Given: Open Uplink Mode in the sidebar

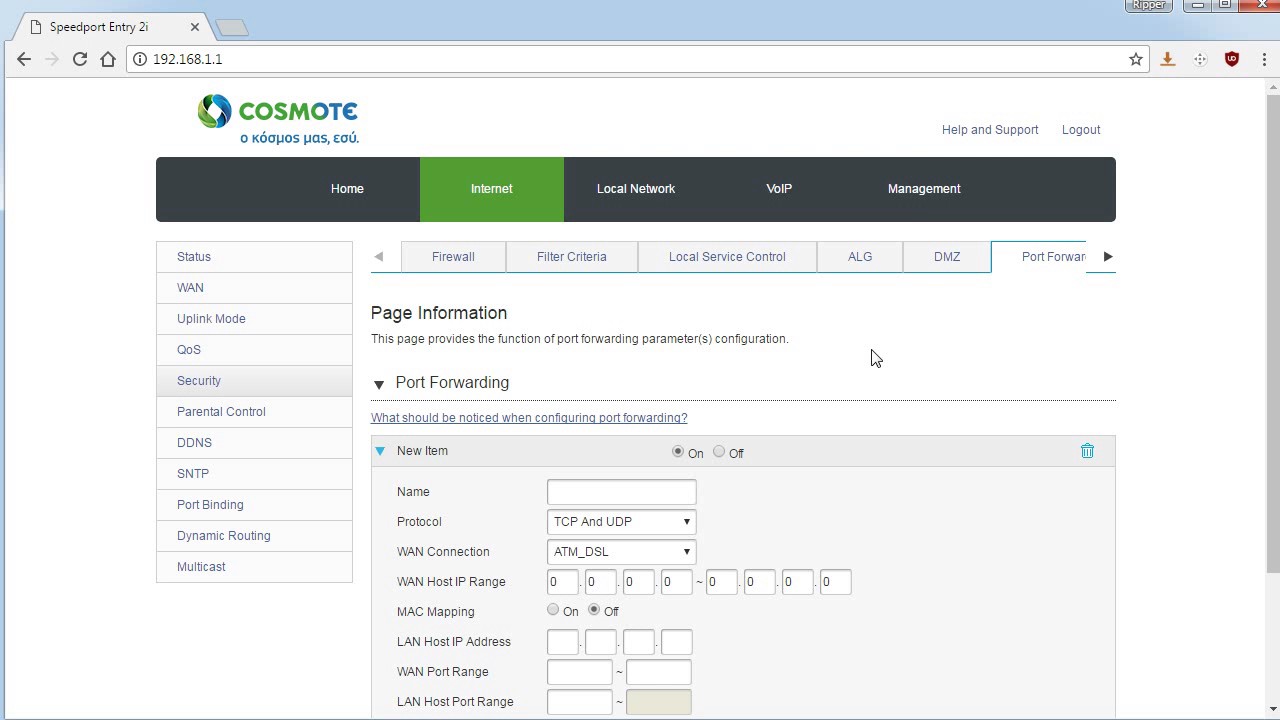Looking at the screenshot, I should tap(254, 319).
